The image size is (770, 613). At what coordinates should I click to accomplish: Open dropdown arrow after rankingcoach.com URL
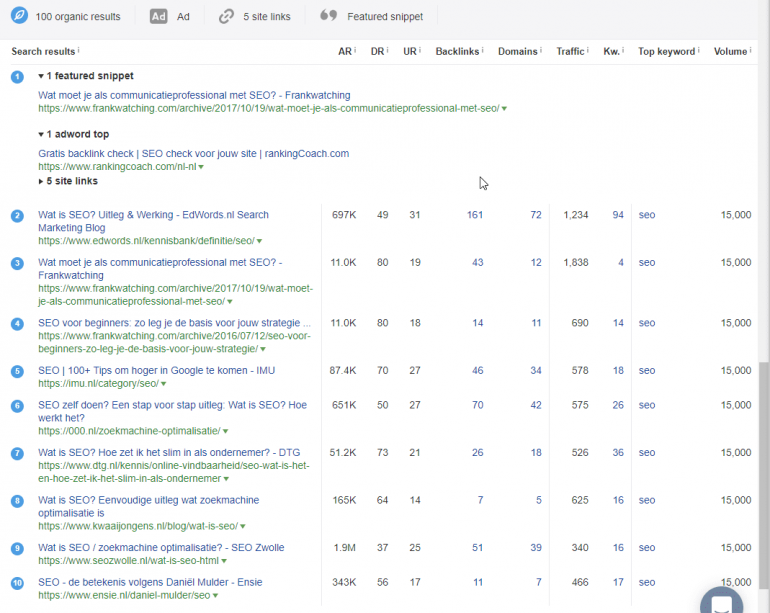click(x=201, y=167)
